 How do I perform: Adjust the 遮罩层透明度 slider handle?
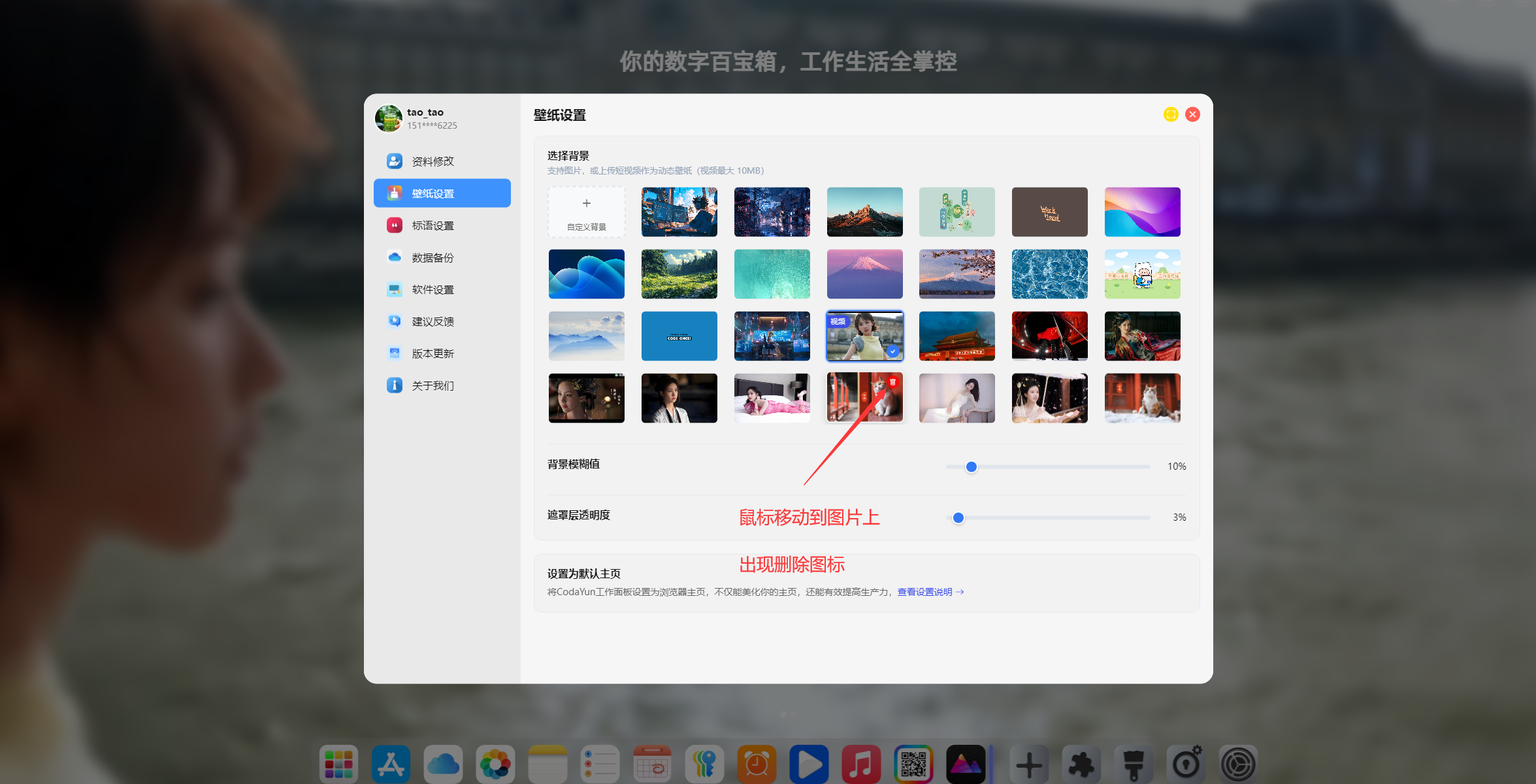coord(958,517)
